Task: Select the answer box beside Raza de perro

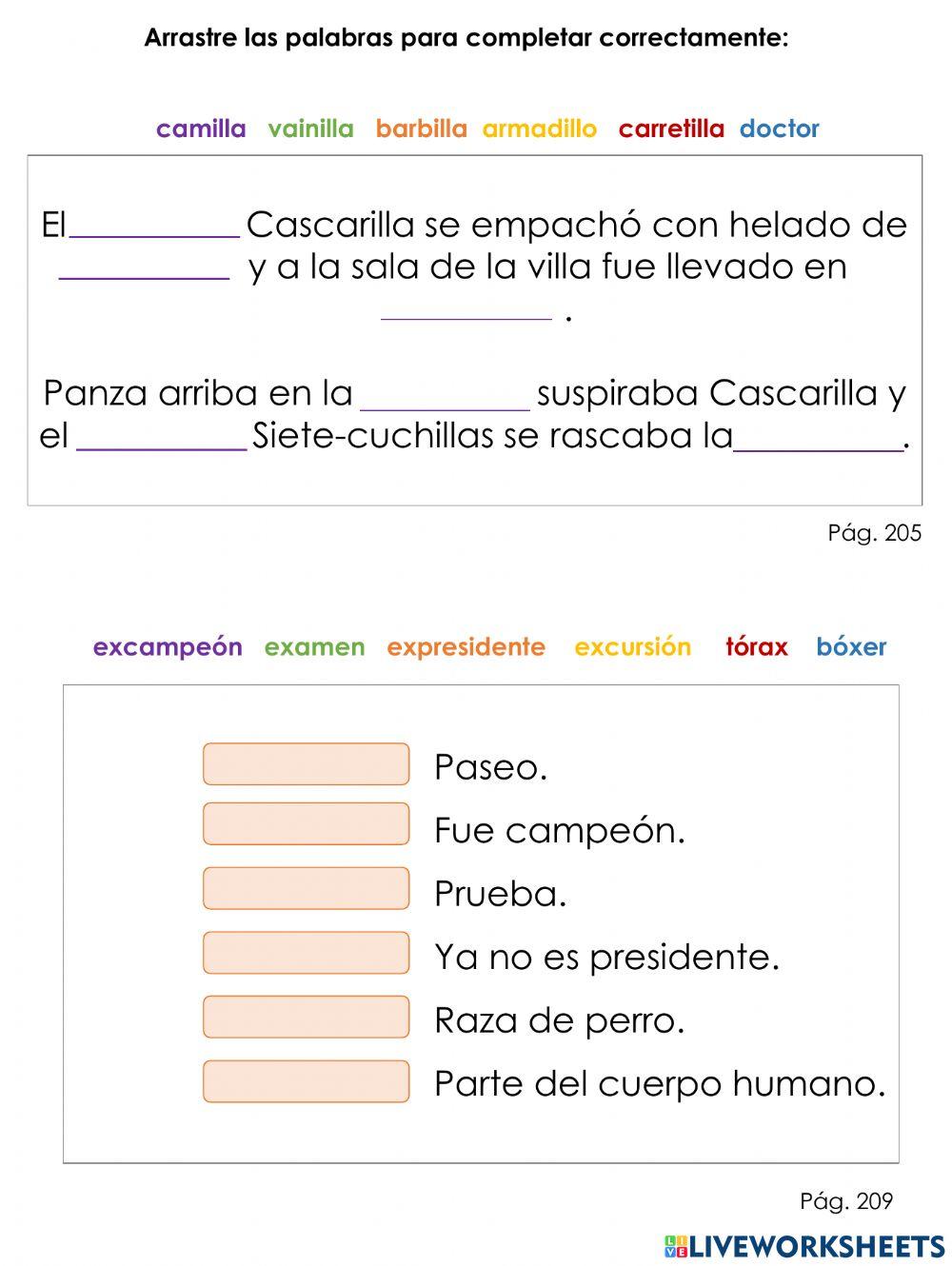Action: pos(306,1017)
